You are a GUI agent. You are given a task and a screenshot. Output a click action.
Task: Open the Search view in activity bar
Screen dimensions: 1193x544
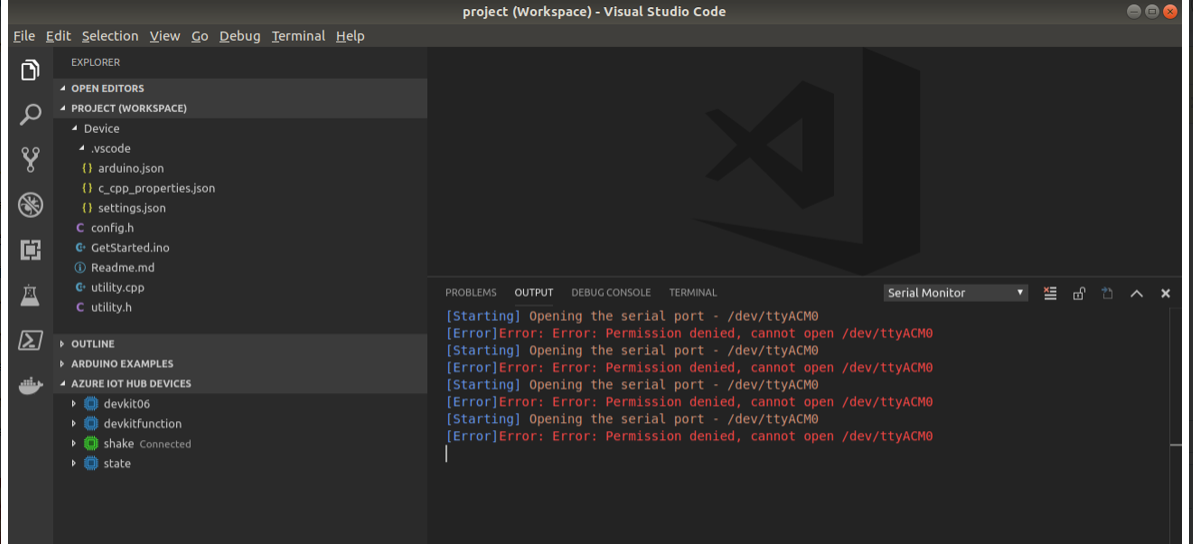pyautogui.click(x=30, y=115)
